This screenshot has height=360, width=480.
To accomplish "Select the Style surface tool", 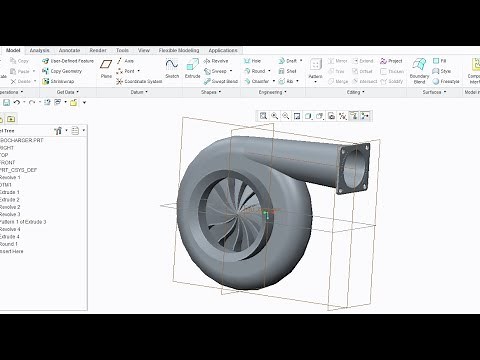I will [442, 71].
